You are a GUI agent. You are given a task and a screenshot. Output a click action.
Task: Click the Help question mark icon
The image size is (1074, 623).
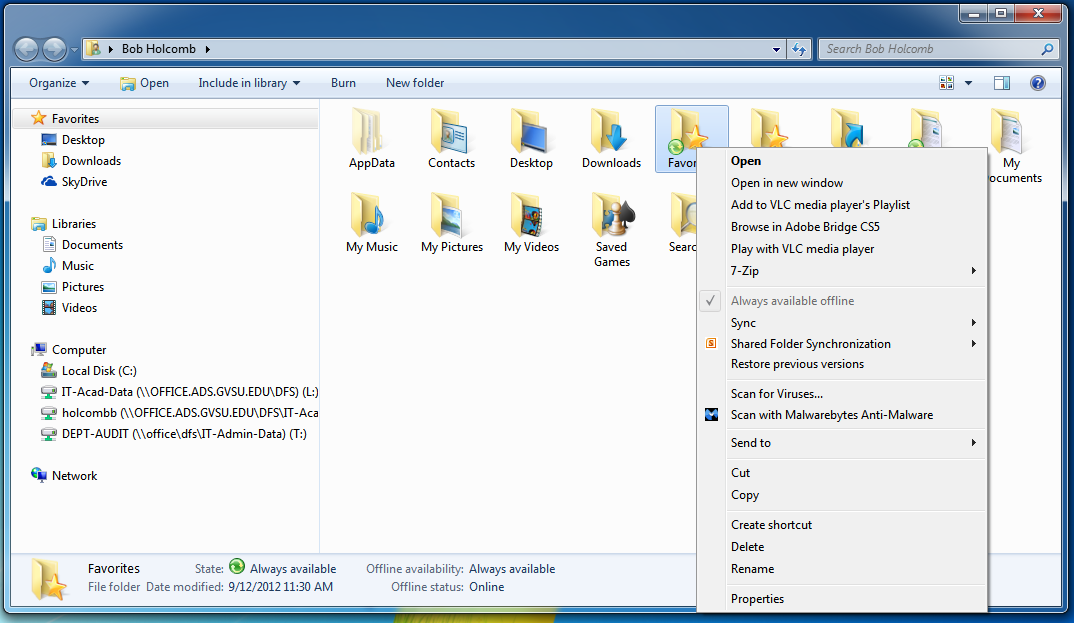tap(1038, 83)
